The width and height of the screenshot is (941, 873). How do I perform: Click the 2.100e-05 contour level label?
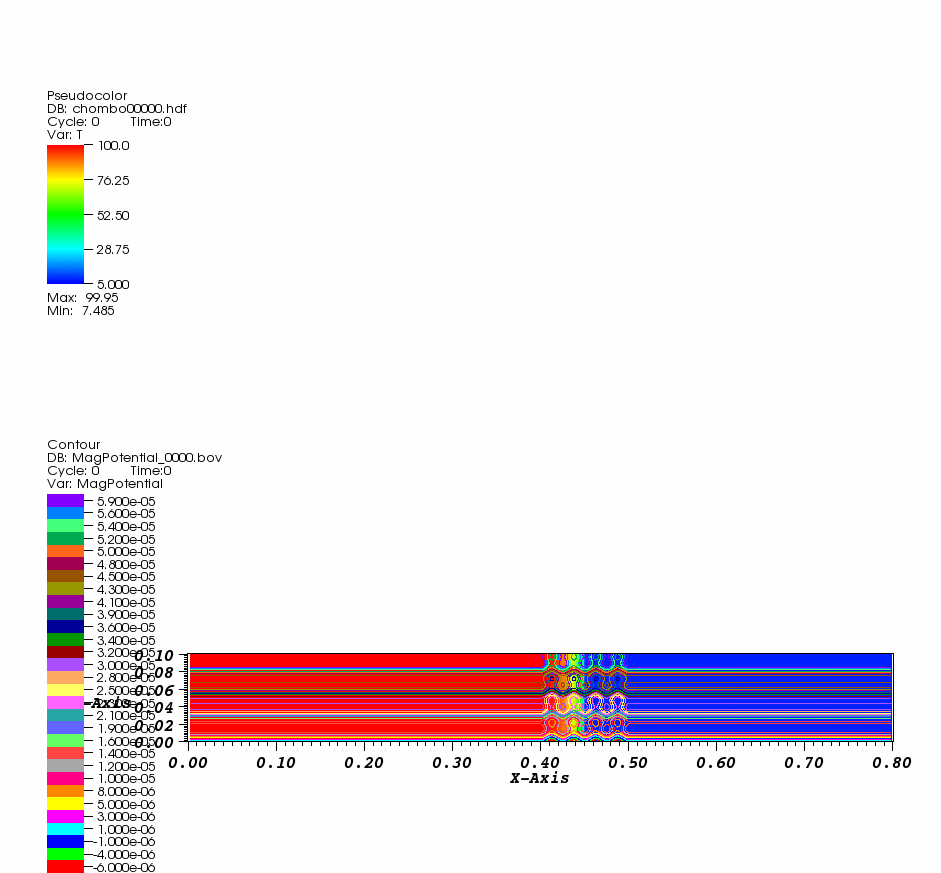coord(126,715)
